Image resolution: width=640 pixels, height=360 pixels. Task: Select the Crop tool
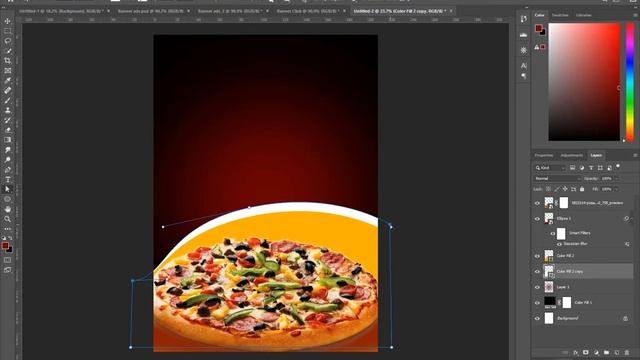(x=7, y=60)
